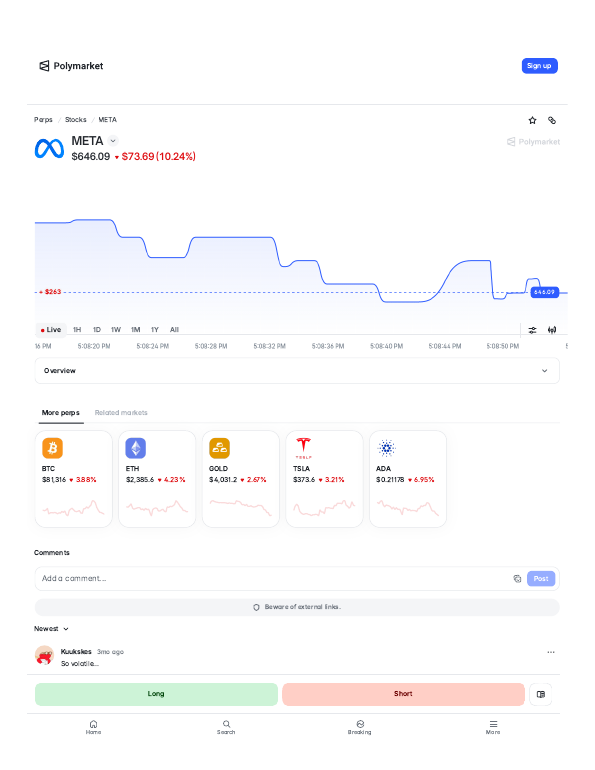Viewport: 595px width, 770px height.
Task: Click the Tesla logo on TSLA card
Action: [303, 448]
